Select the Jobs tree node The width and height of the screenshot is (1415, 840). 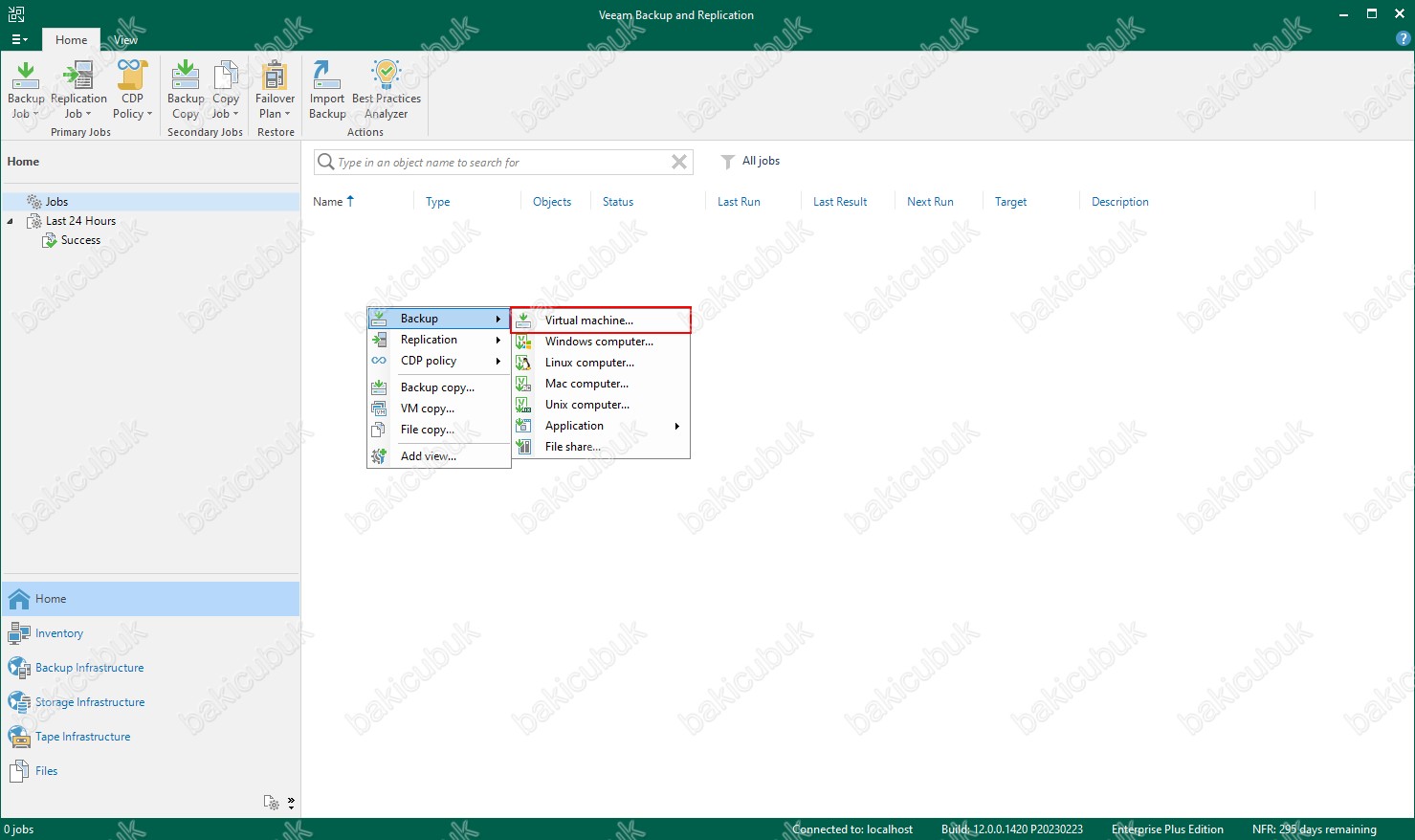57,202
